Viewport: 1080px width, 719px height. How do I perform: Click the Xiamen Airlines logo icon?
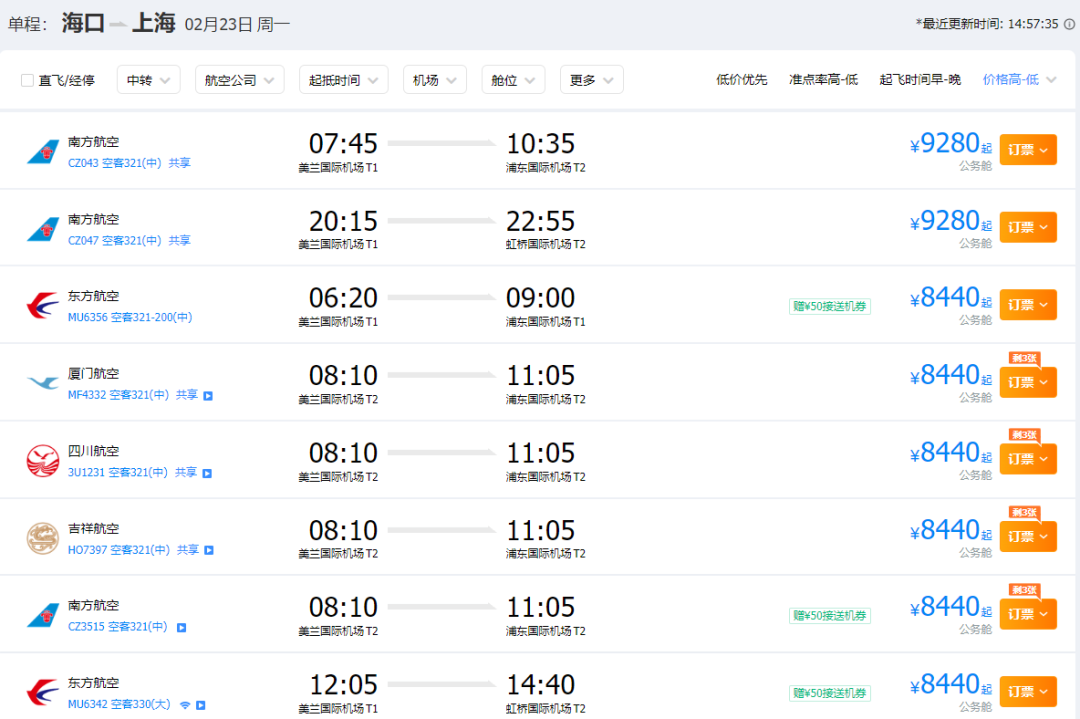tap(42, 383)
